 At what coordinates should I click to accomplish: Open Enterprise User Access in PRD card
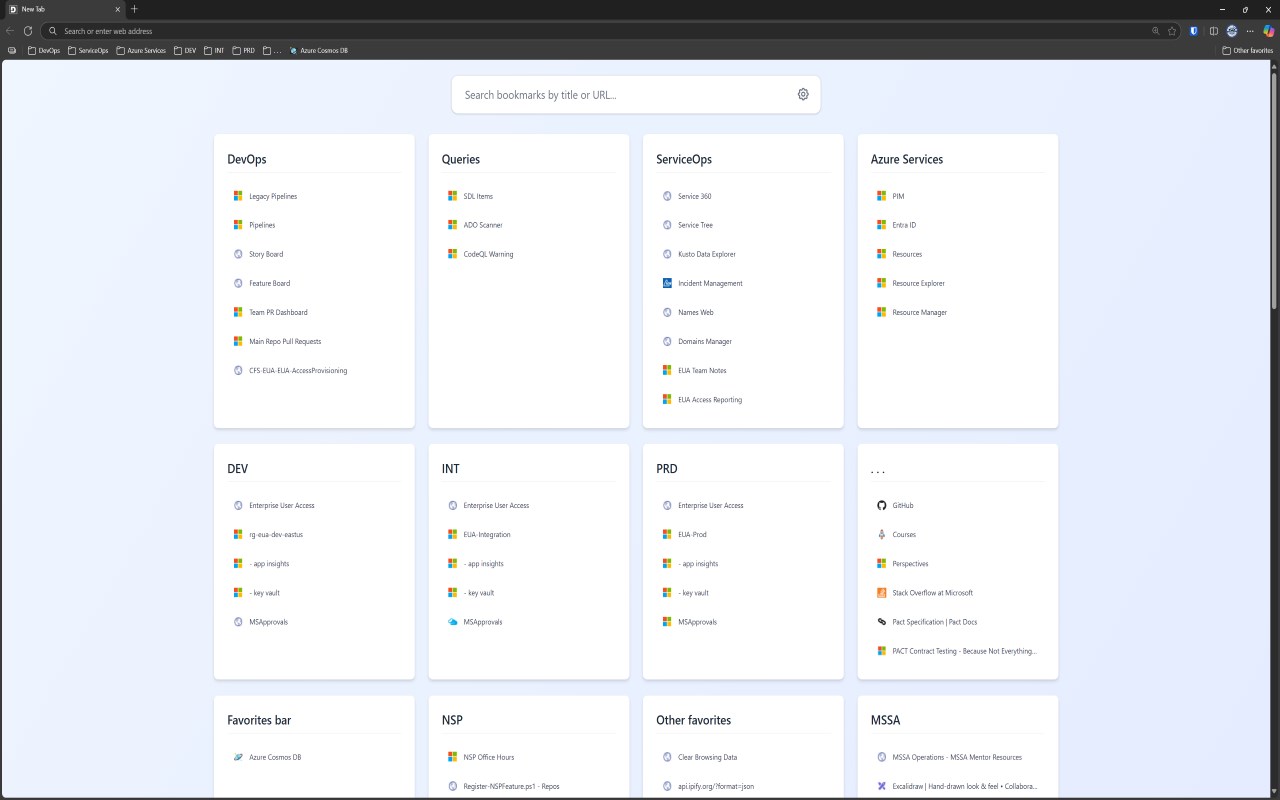pyautogui.click(x=711, y=505)
